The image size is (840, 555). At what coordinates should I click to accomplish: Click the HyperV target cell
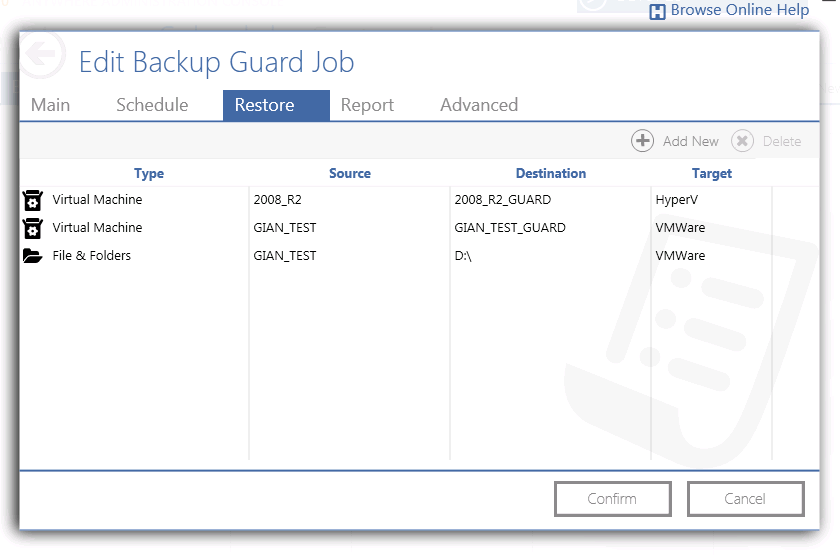(x=677, y=200)
